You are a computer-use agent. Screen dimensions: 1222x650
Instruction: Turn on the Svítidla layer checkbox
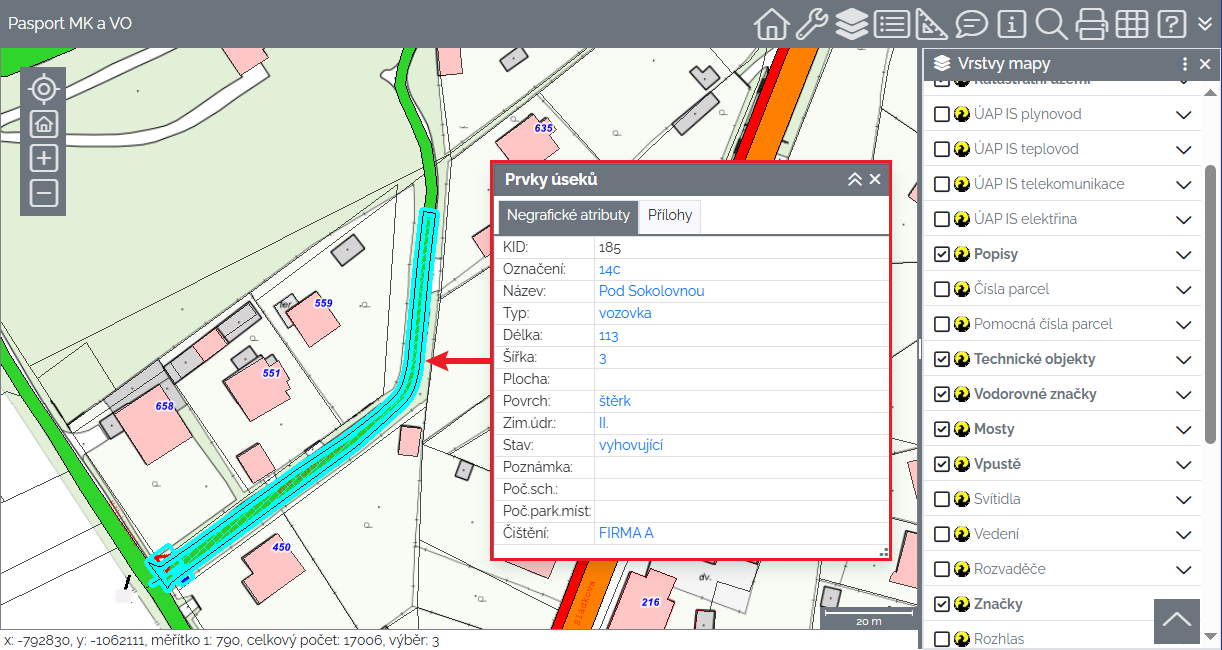(x=941, y=499)
